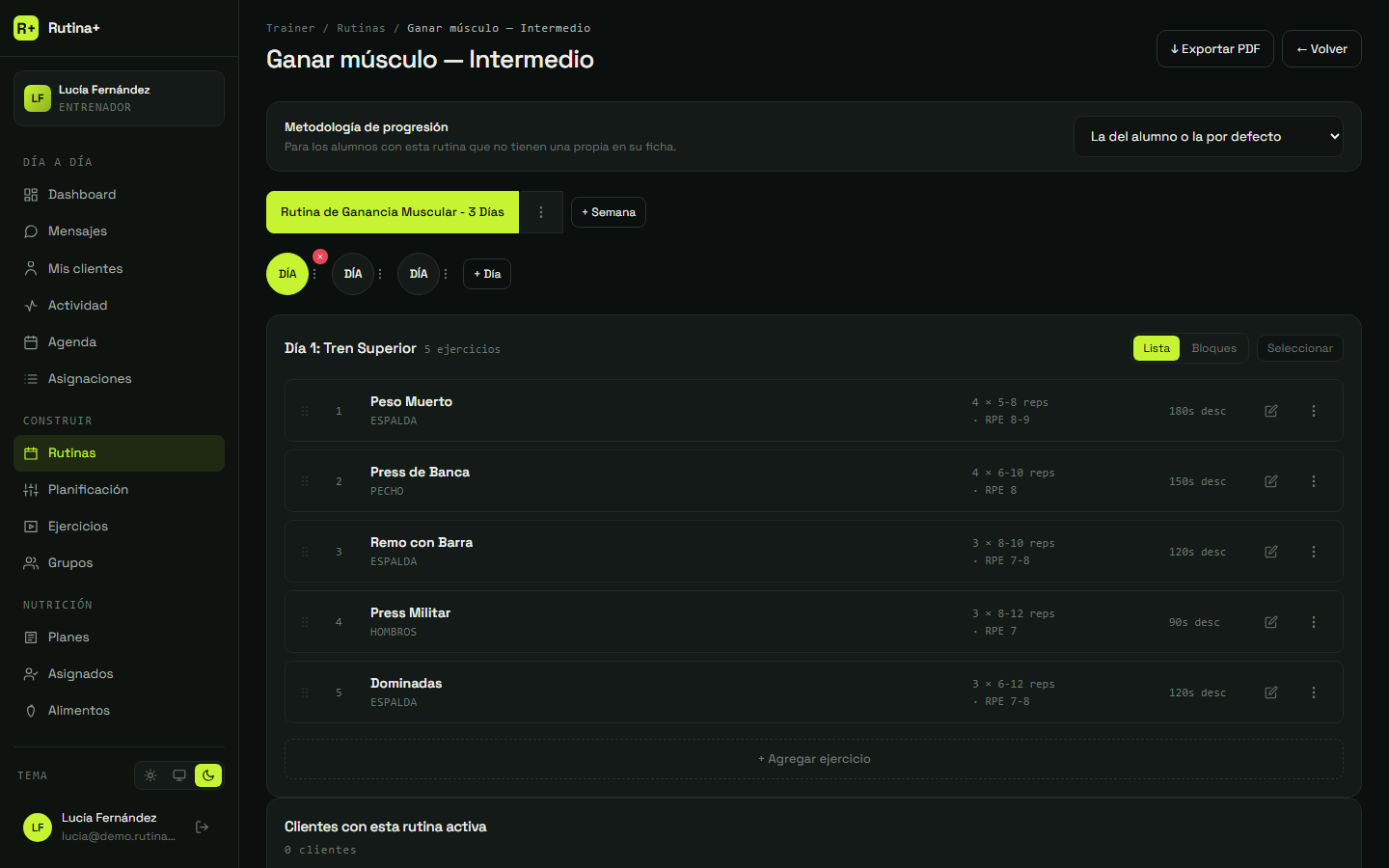Add a new Semana
This screenshot has width=1389, height=868.
tap(609, 212)
